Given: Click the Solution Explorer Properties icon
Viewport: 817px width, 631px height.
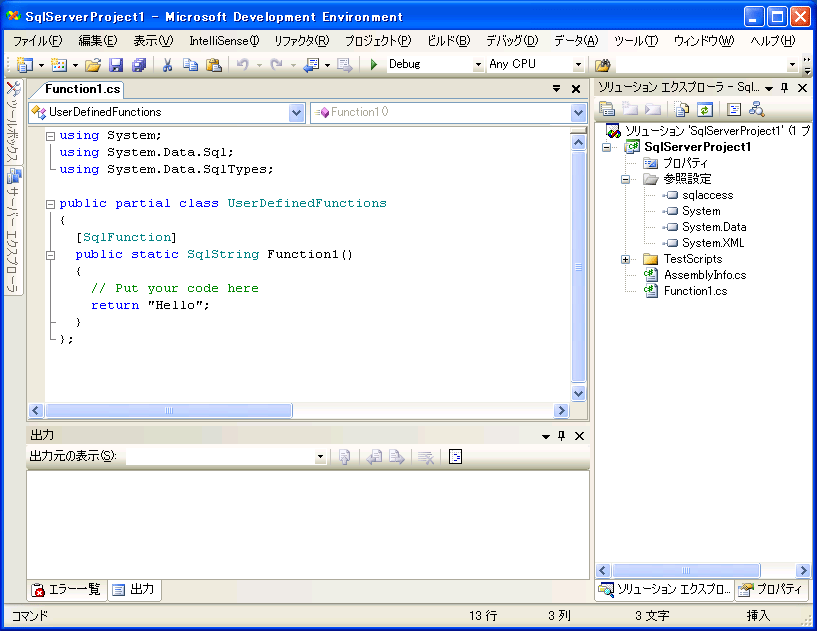Looking at the screenshot, I should tap(606, 109).
